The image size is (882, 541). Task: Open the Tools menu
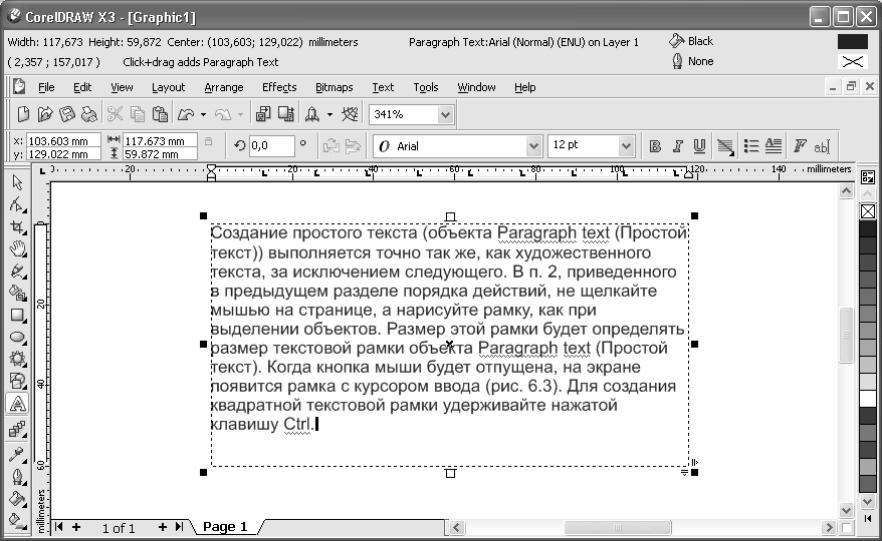pyautogui.click(x=425, y=87)
